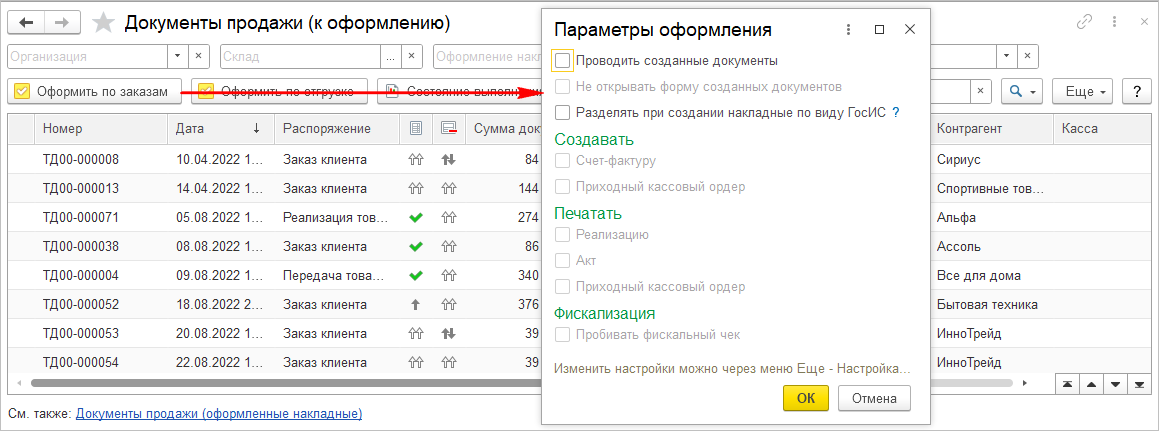
Task: Click Оформить по отгрузке button
Action: coord(279,92)
